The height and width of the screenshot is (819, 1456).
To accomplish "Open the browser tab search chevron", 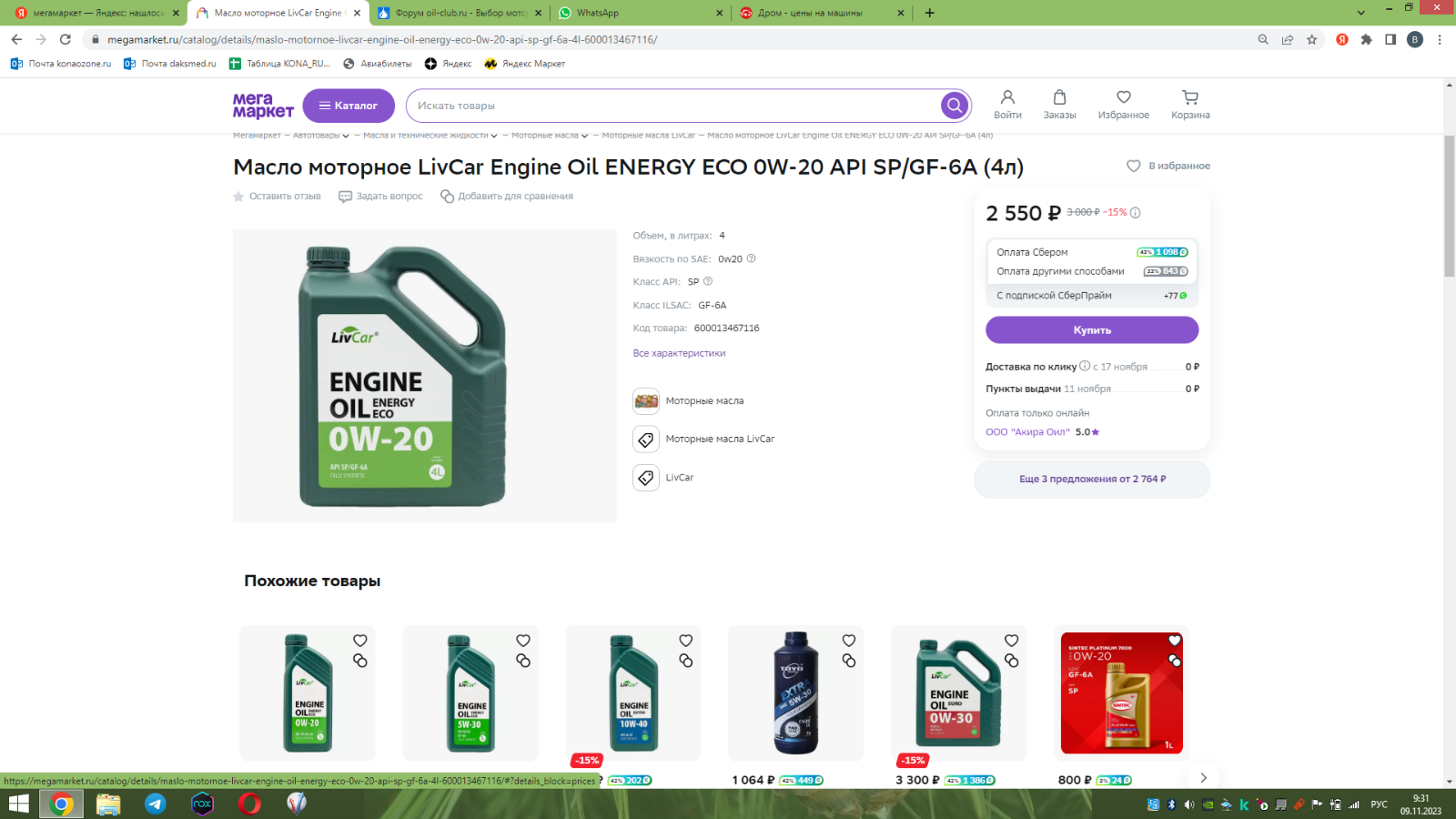I will coord(1361,13).
